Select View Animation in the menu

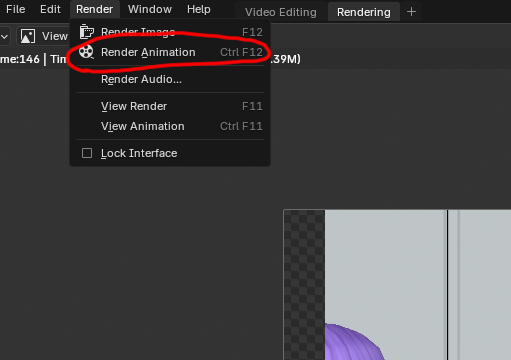[x=170, y=126]
